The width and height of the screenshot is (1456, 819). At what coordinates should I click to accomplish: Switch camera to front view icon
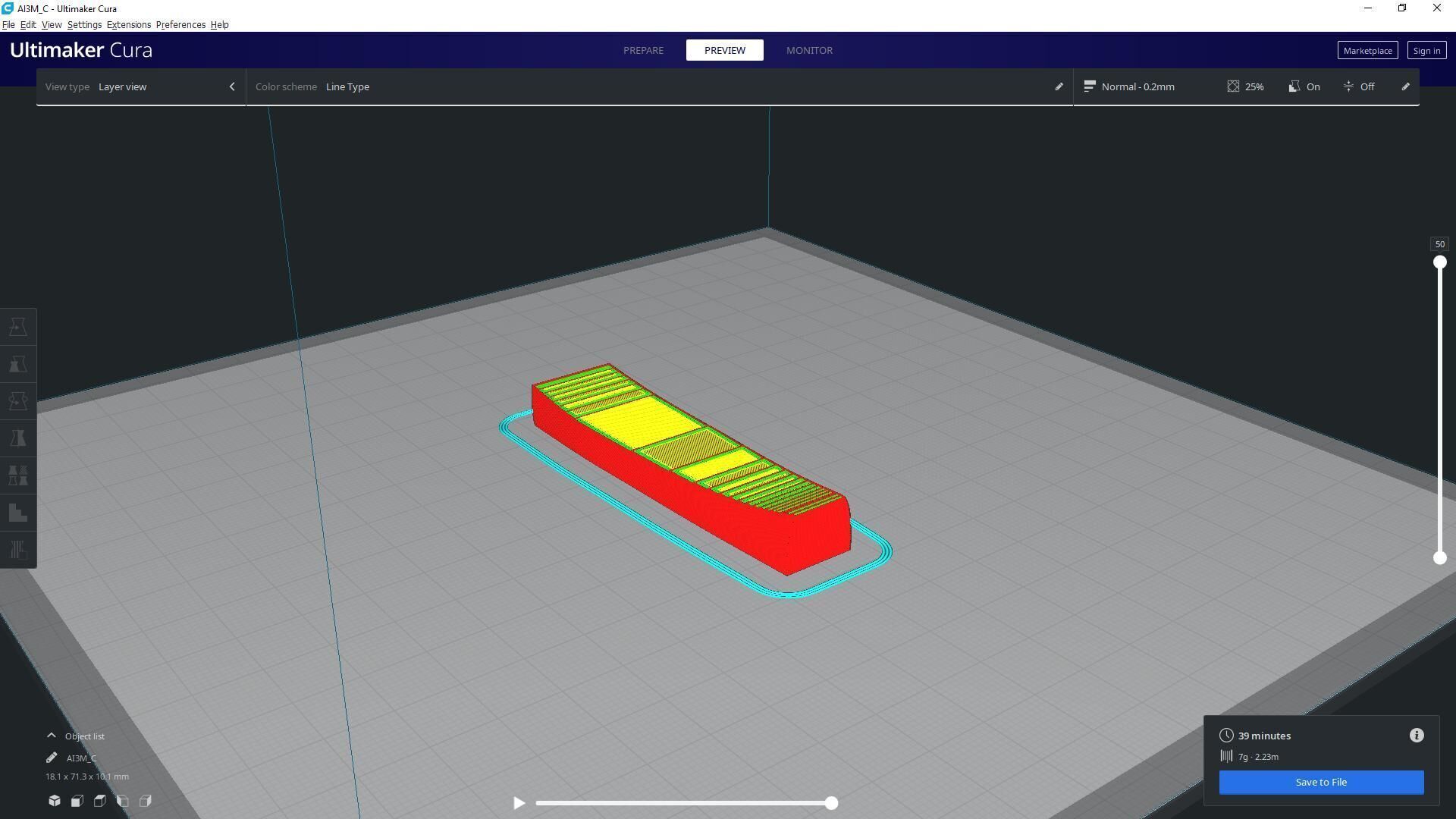77,801
